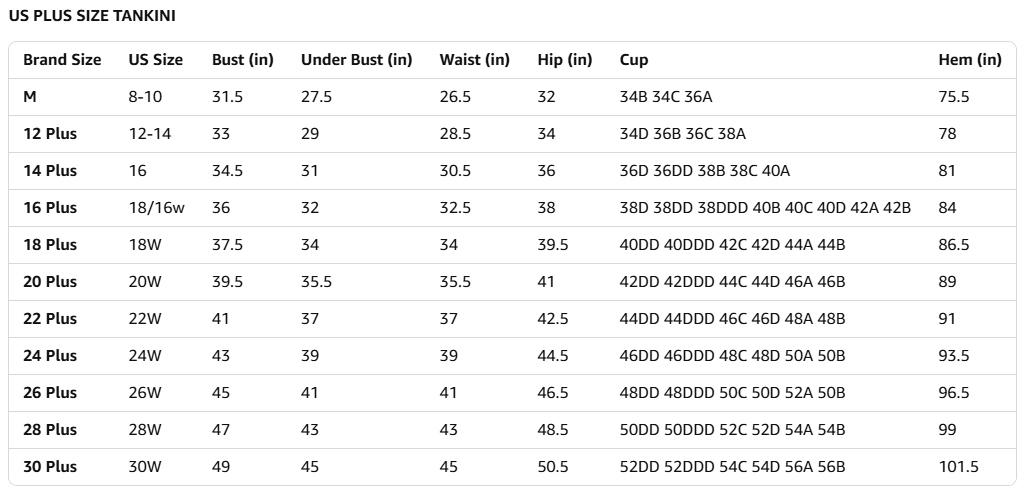This screenshot has width=1026, height=494.
Task: Click the 14 Plus brand size cell
Action: (x=50, y=171)
